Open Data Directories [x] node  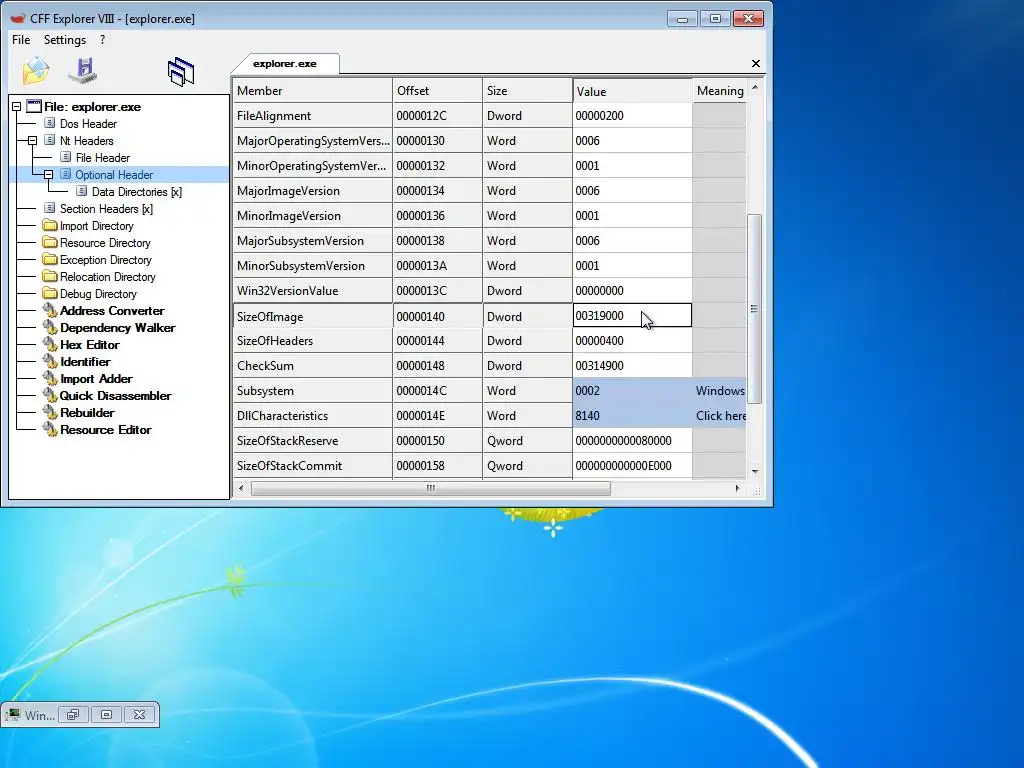136,191
